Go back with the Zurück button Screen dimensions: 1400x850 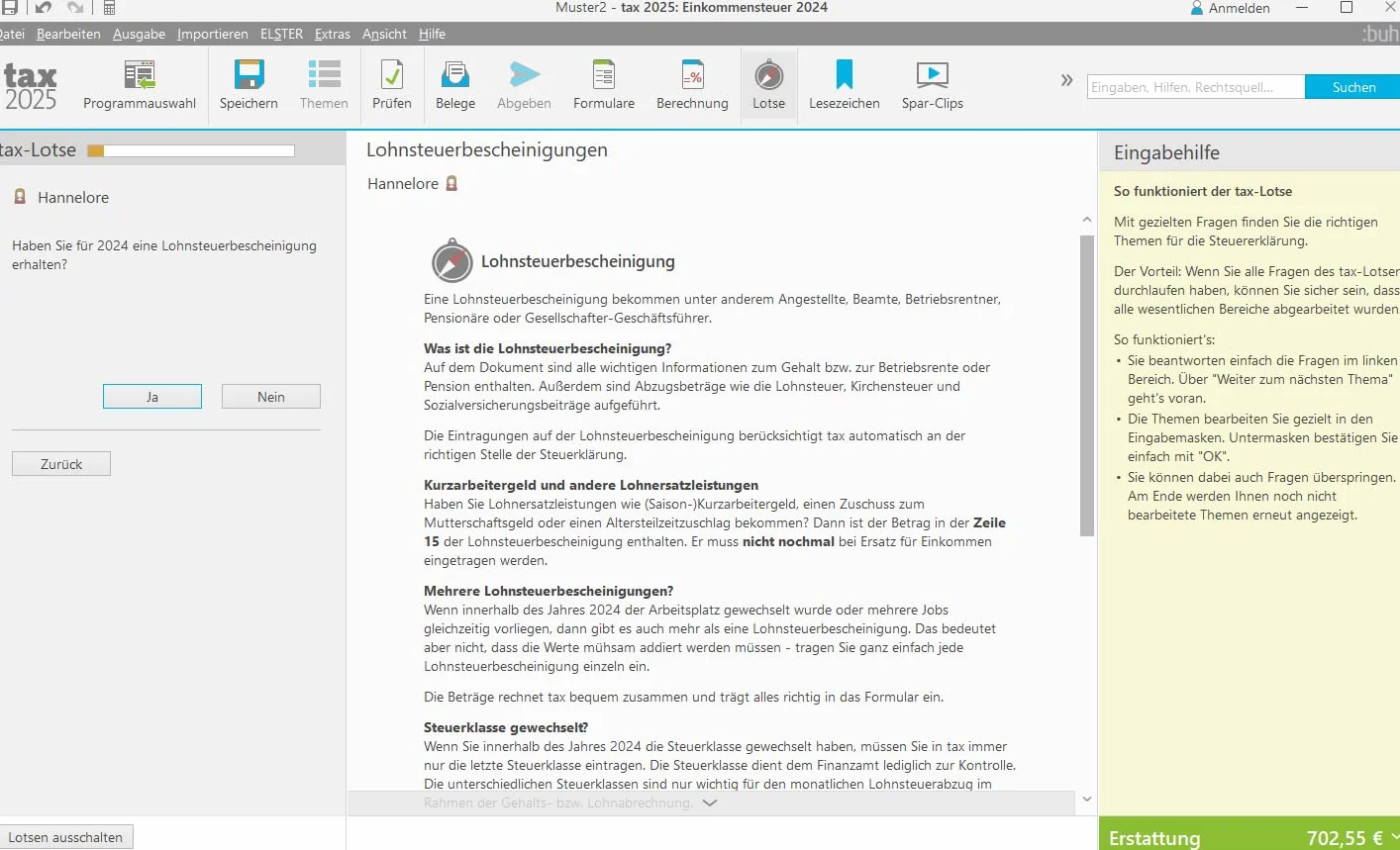pyautogui.click(x=61, y=464)
